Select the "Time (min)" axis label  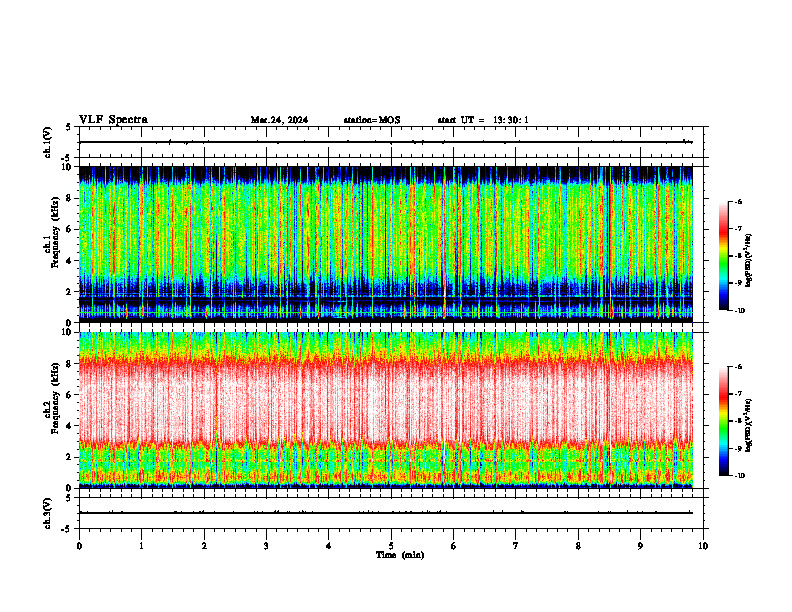(x=400, y=555)
